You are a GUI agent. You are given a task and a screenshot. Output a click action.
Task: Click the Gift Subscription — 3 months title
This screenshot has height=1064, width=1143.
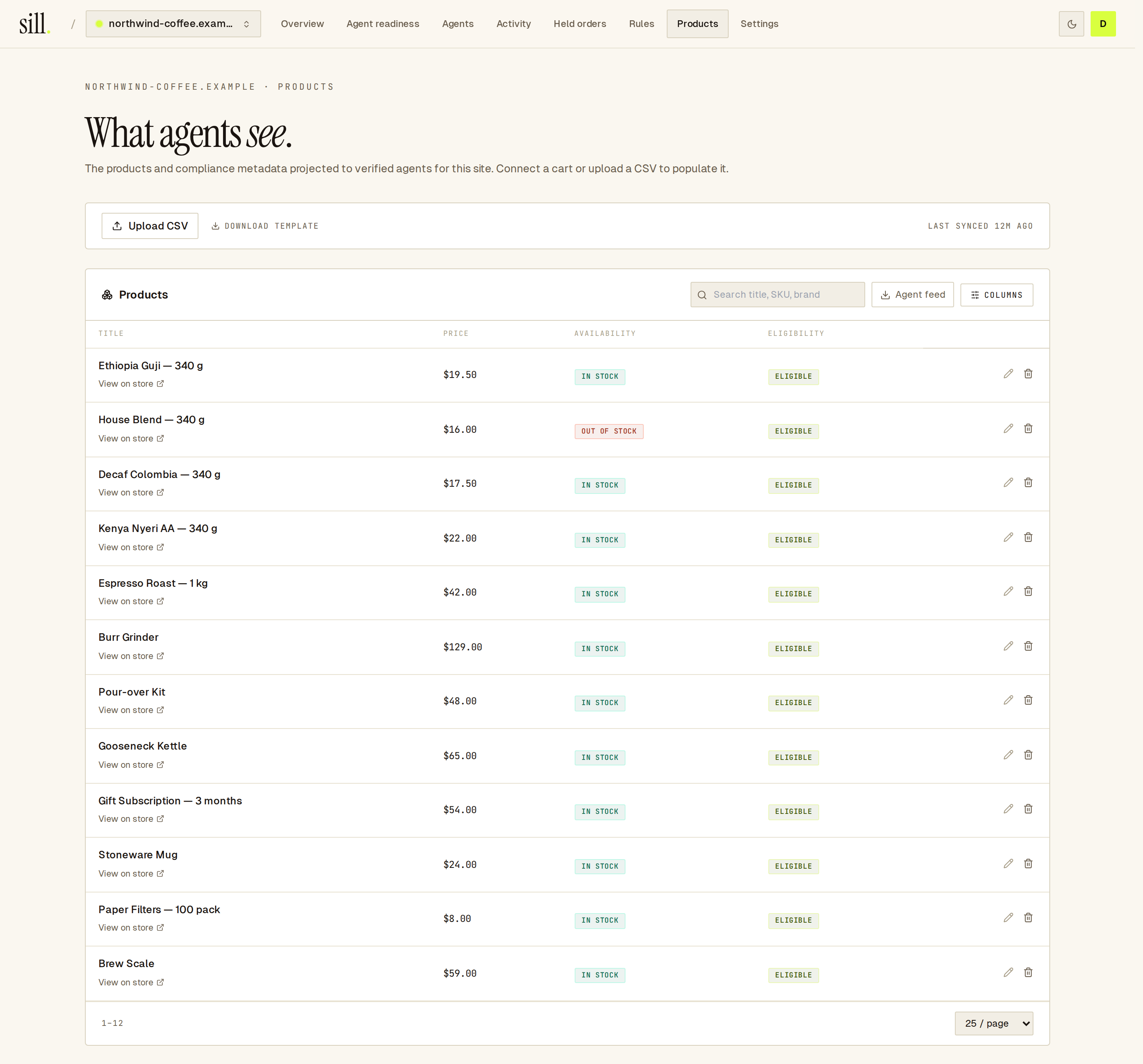point(170,801)
